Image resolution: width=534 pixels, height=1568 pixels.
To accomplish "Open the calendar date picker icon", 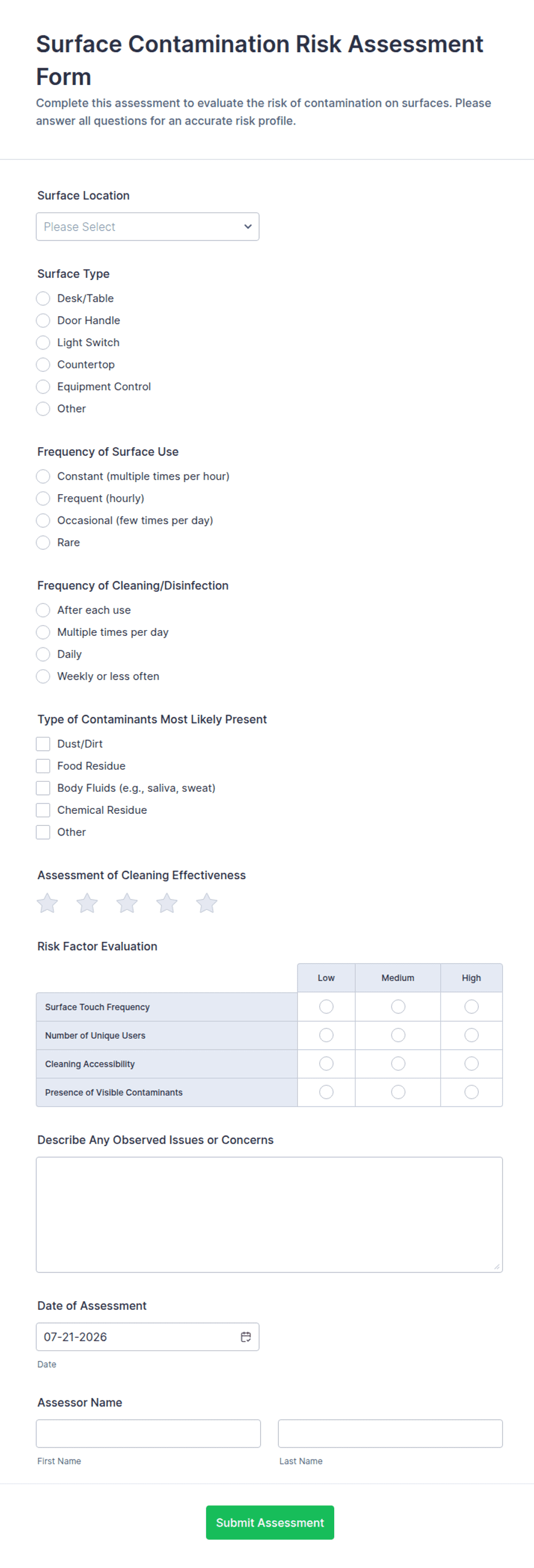I will (x=246, y=1337).
